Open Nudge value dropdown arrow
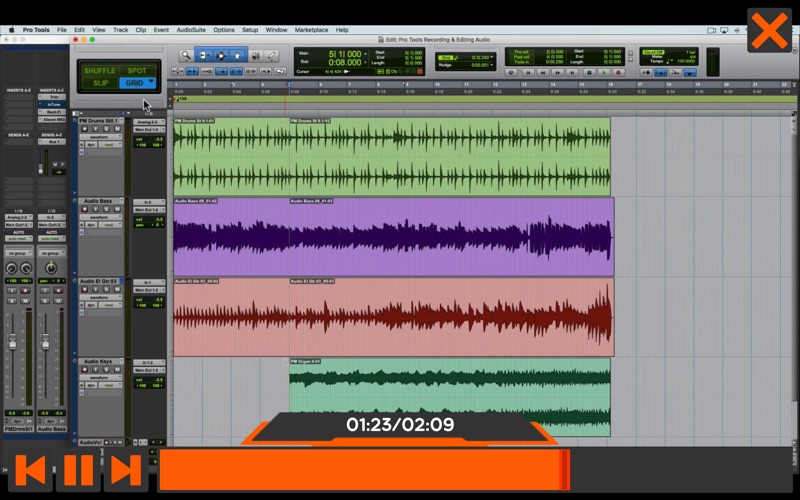The height and width of the screenshot is (500, 800). pos(491,65)
